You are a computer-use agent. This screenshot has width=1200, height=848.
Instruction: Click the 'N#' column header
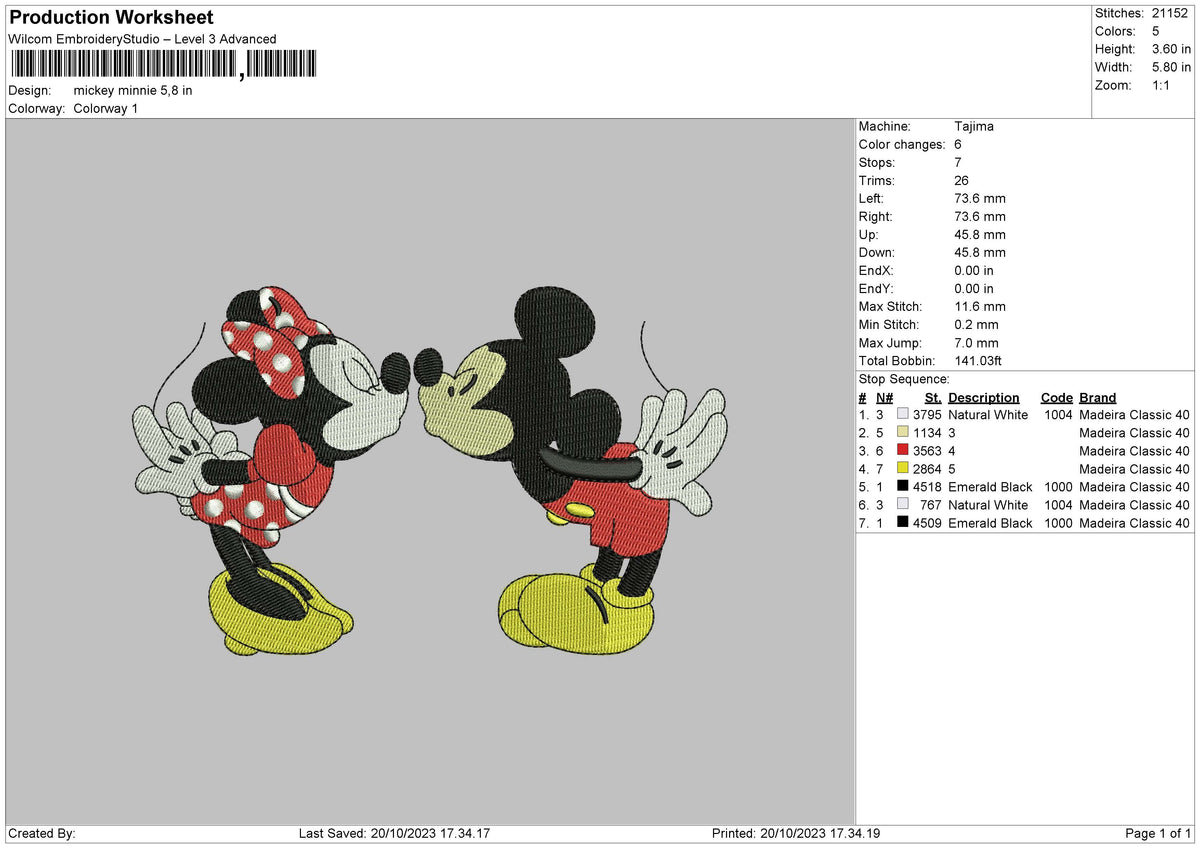click(885, 397)
